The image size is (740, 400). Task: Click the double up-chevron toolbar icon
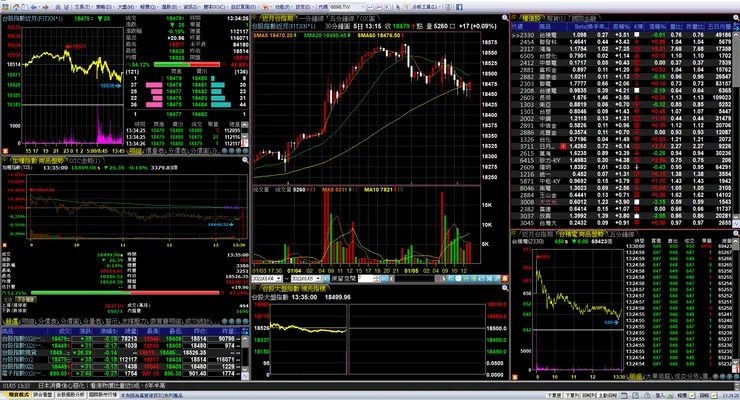point(58,7)
